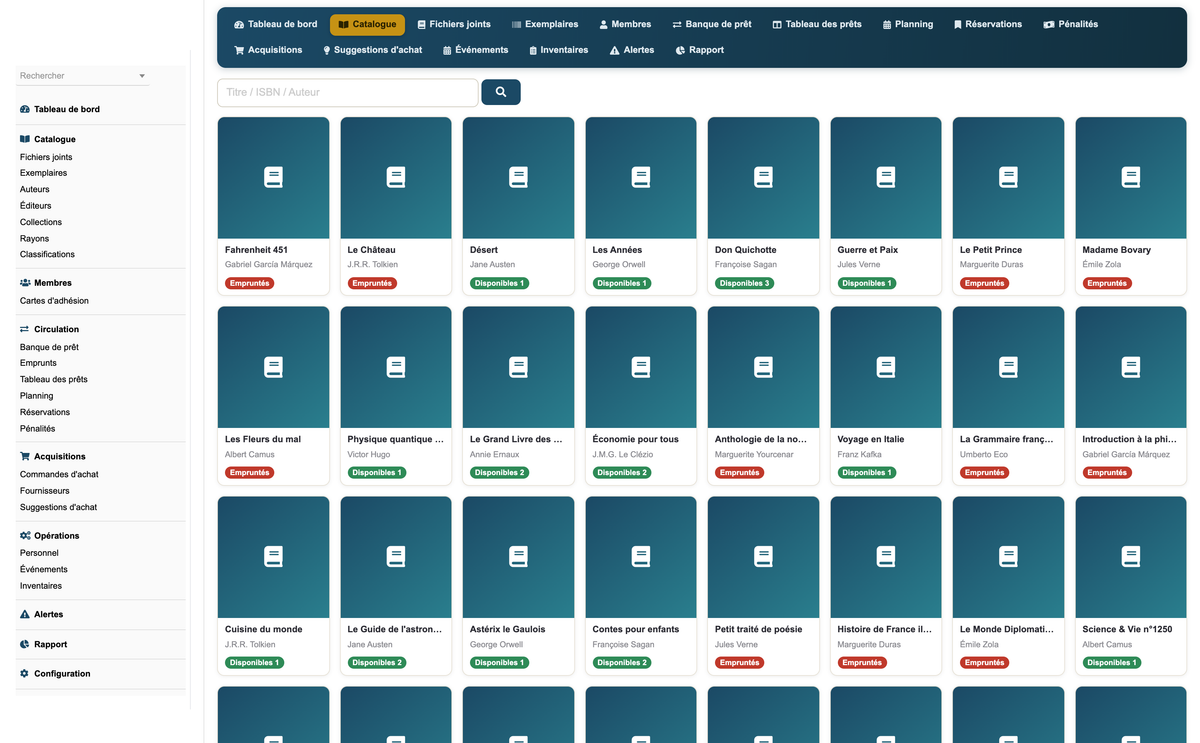This screenshot has height=743, width=1200.
Task: Open Classifications in the sidebar
Action: point(48,254)
